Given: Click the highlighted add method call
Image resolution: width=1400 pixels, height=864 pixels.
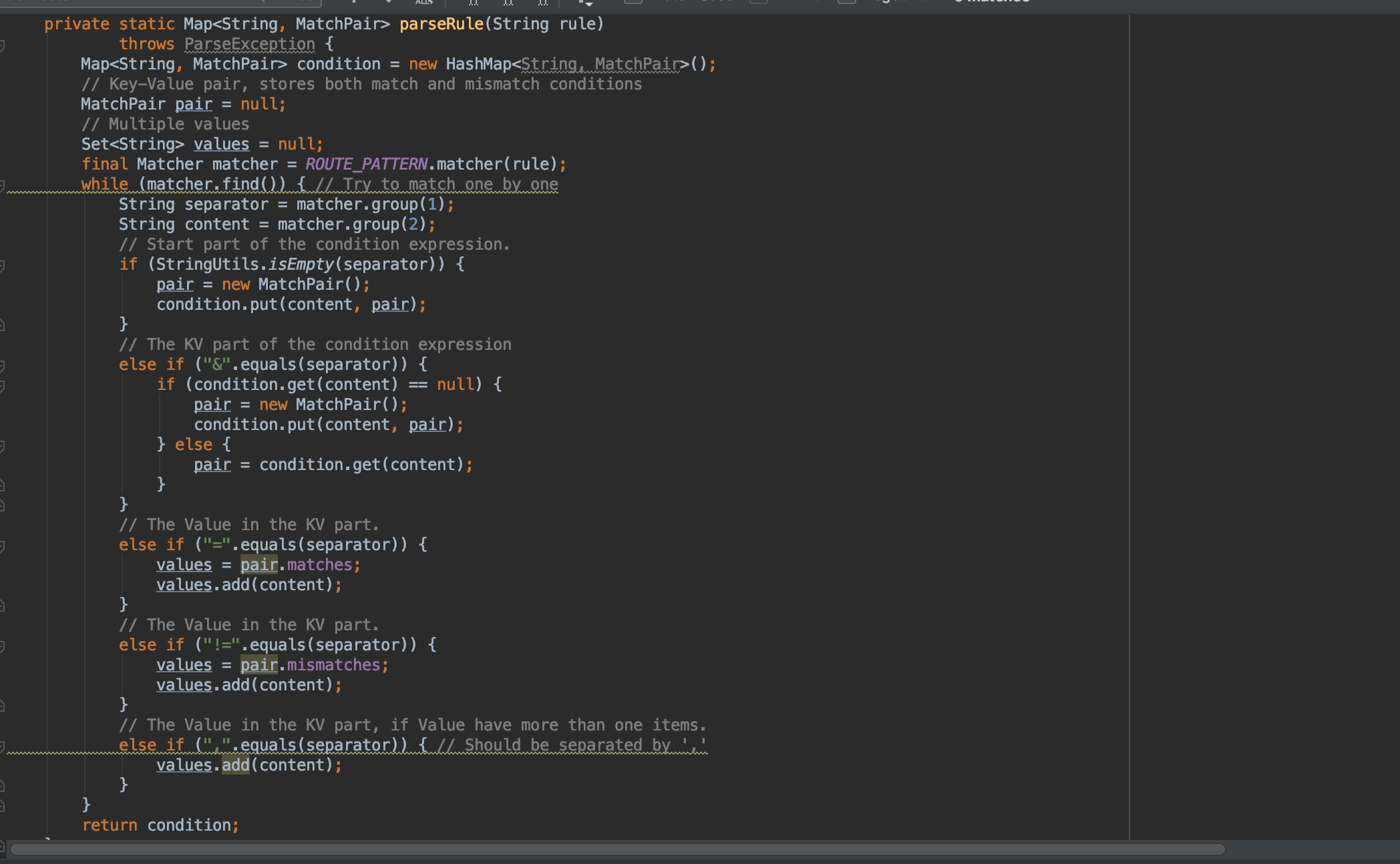Looking at the screenshot, I should tap(235, 765).
